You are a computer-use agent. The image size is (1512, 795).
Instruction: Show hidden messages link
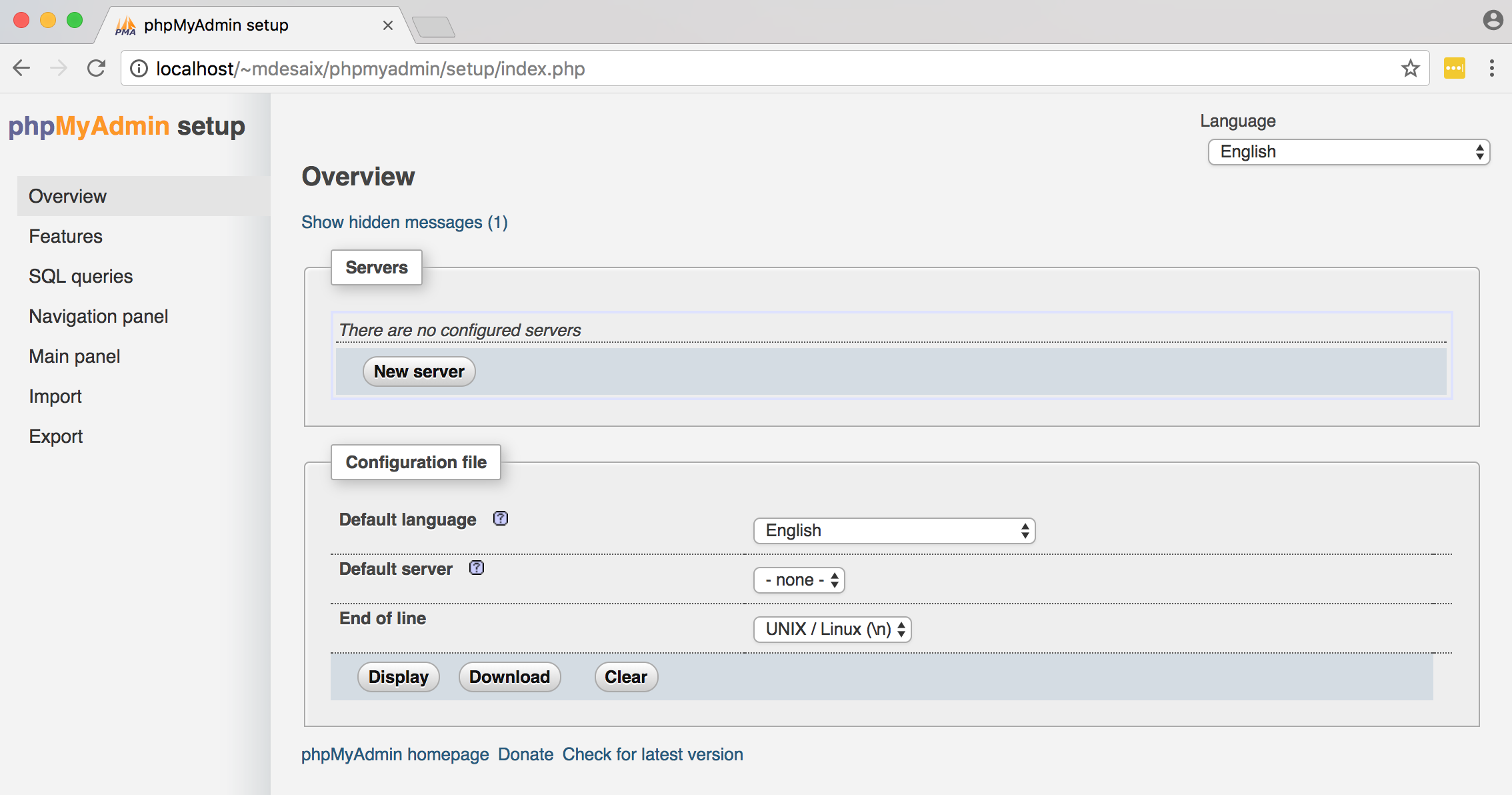(x=404, y=222)
